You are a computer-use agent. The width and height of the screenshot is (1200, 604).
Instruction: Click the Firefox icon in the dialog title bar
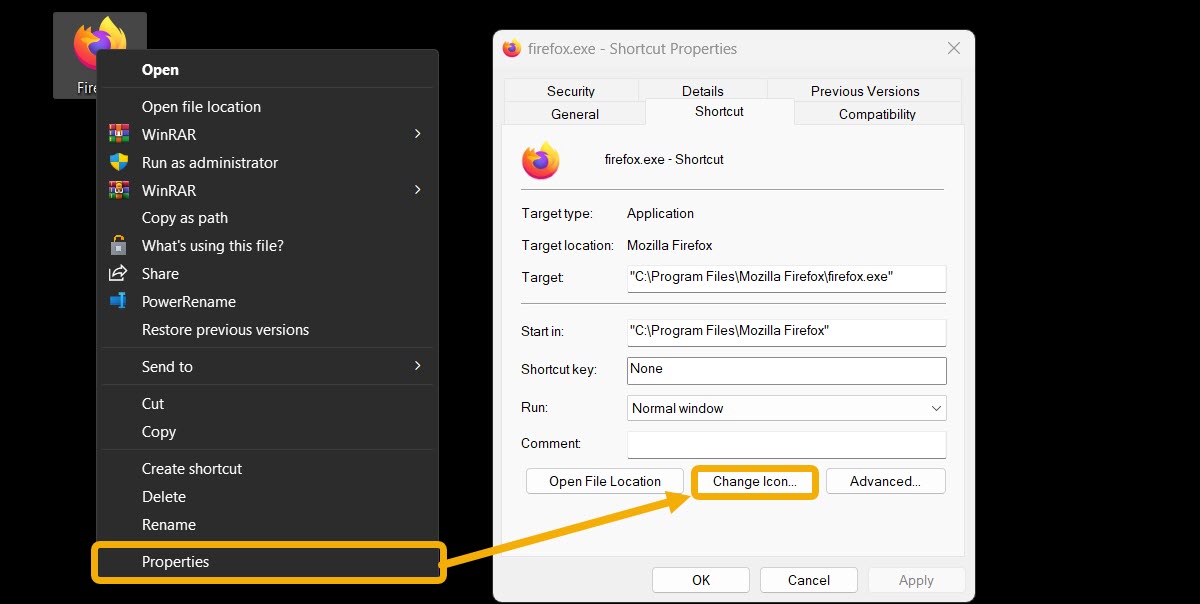click(510, 47)
